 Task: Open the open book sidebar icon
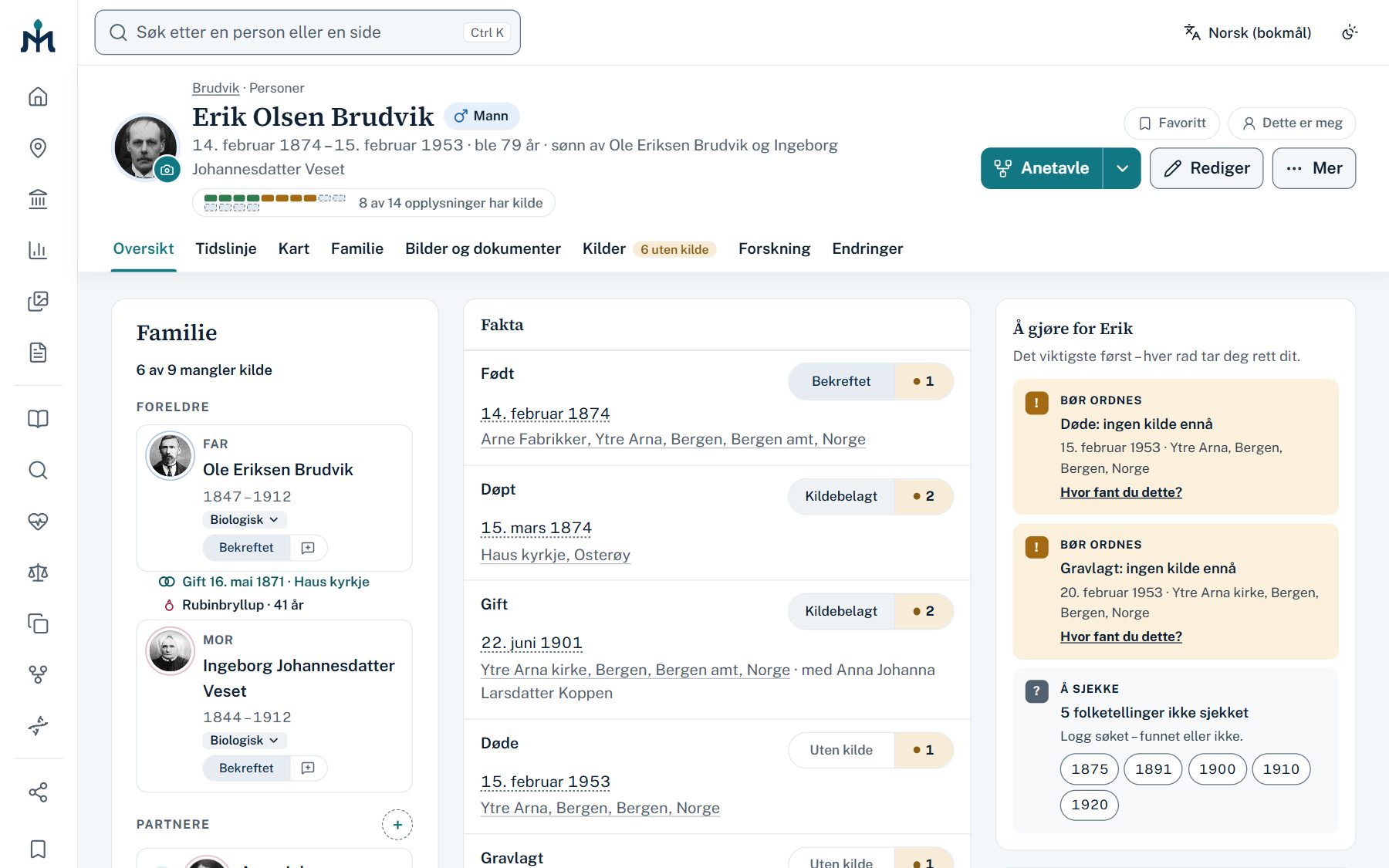38,419
